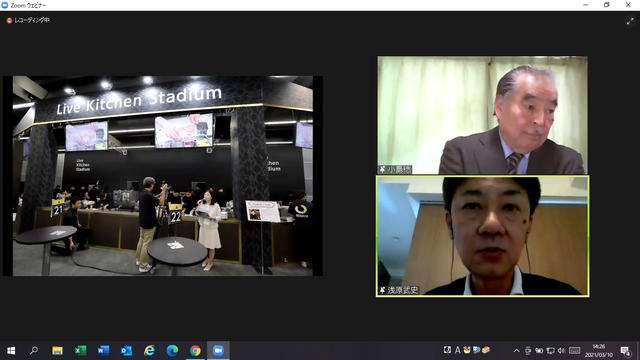Viewport: 640px width, 360px height.
Task: Expand the hidden system tray icons chevron
Action: (x=516, y=351)
